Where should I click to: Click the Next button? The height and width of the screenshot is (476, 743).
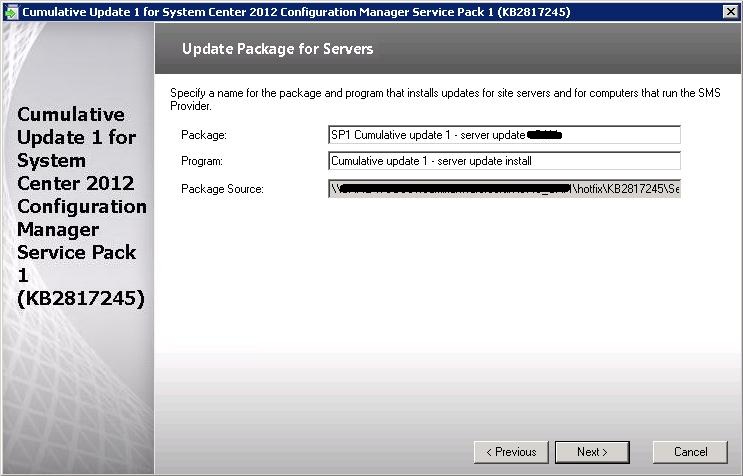[x=592, y=452]
